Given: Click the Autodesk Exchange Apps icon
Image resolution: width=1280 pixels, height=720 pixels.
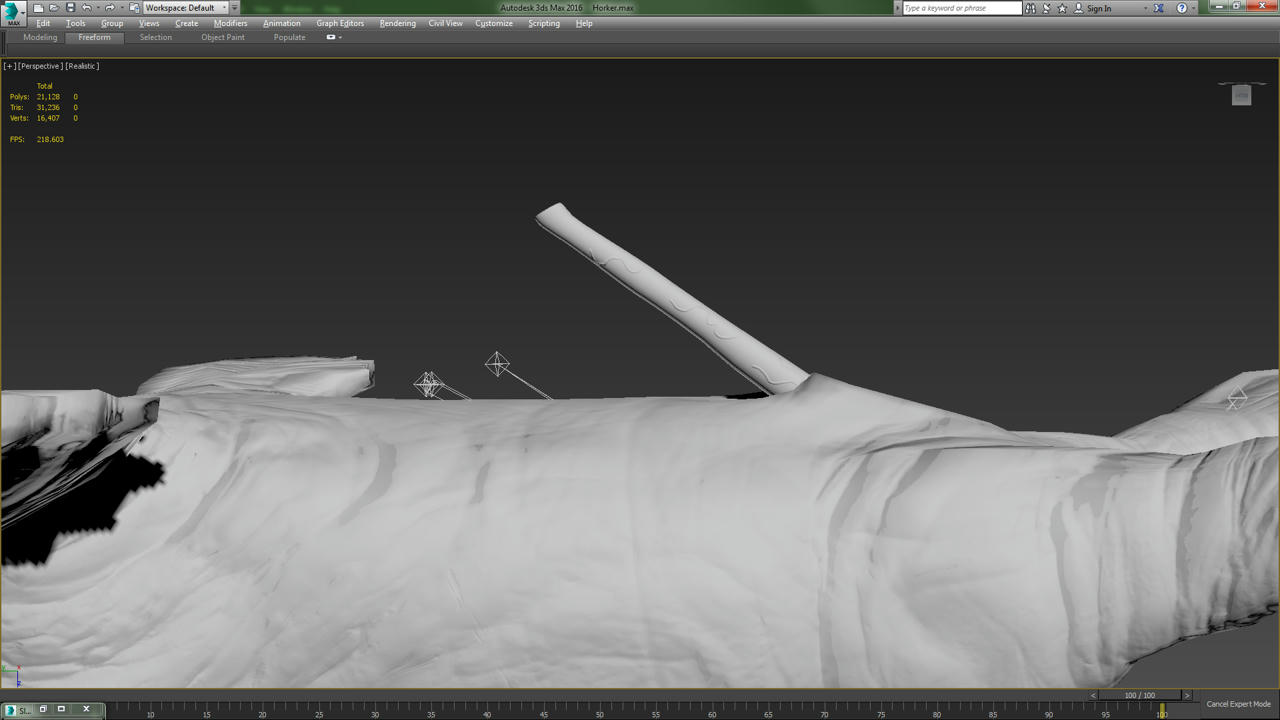Looking at the screenshot, I should click(x=1159, y=8).
